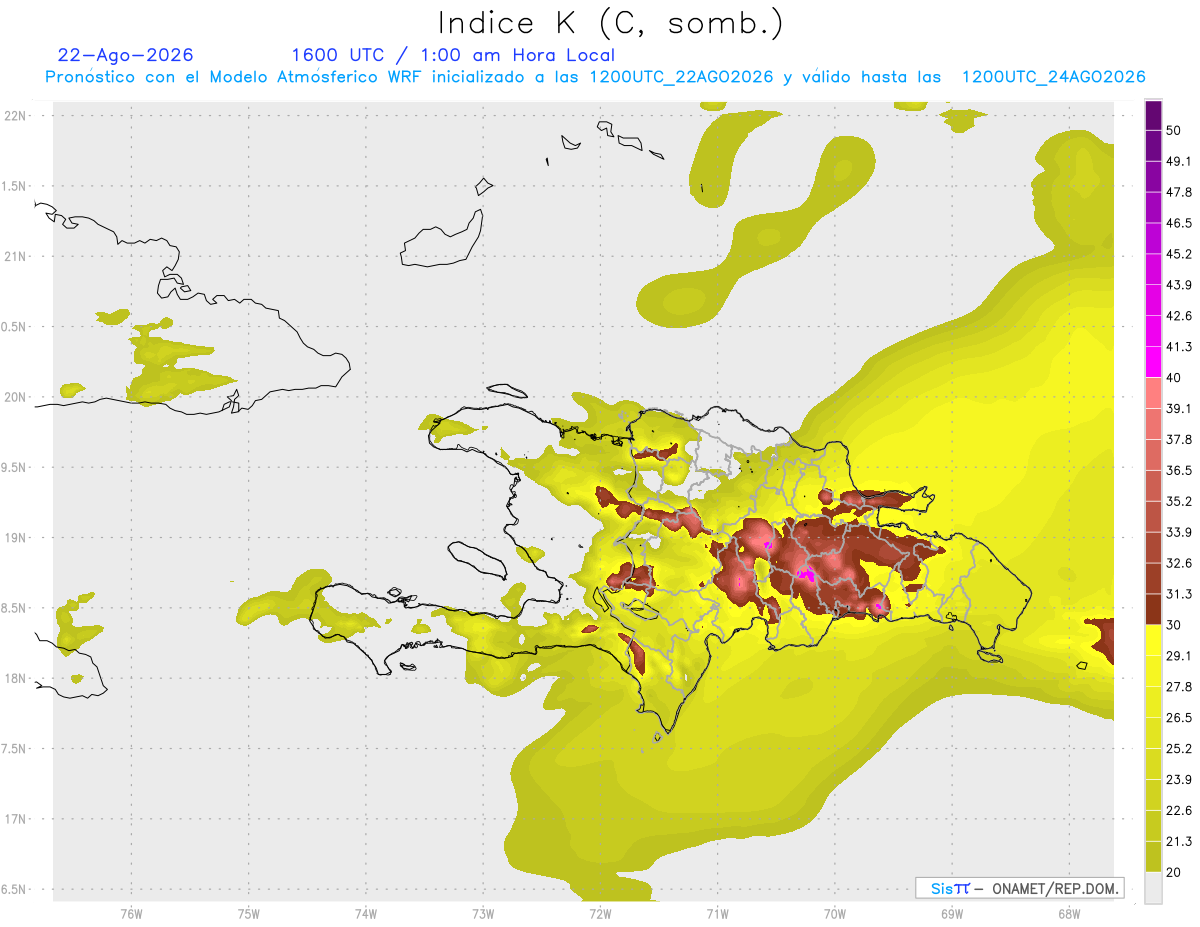The height and width of the screenshot is (927, 1200).
Task: Click the 21N latitude label
Action: tap(16, 256)
